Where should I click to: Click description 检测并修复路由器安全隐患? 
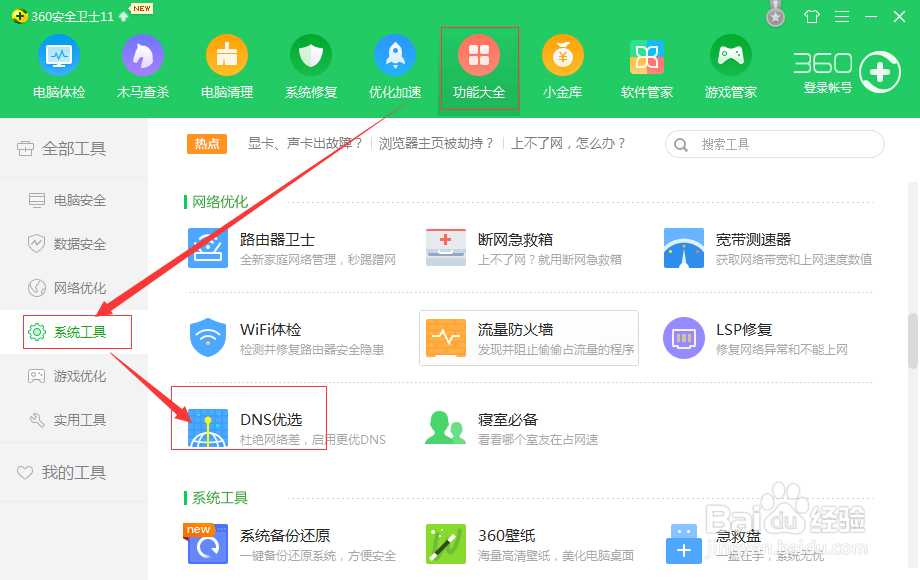[x=312, y=350]
